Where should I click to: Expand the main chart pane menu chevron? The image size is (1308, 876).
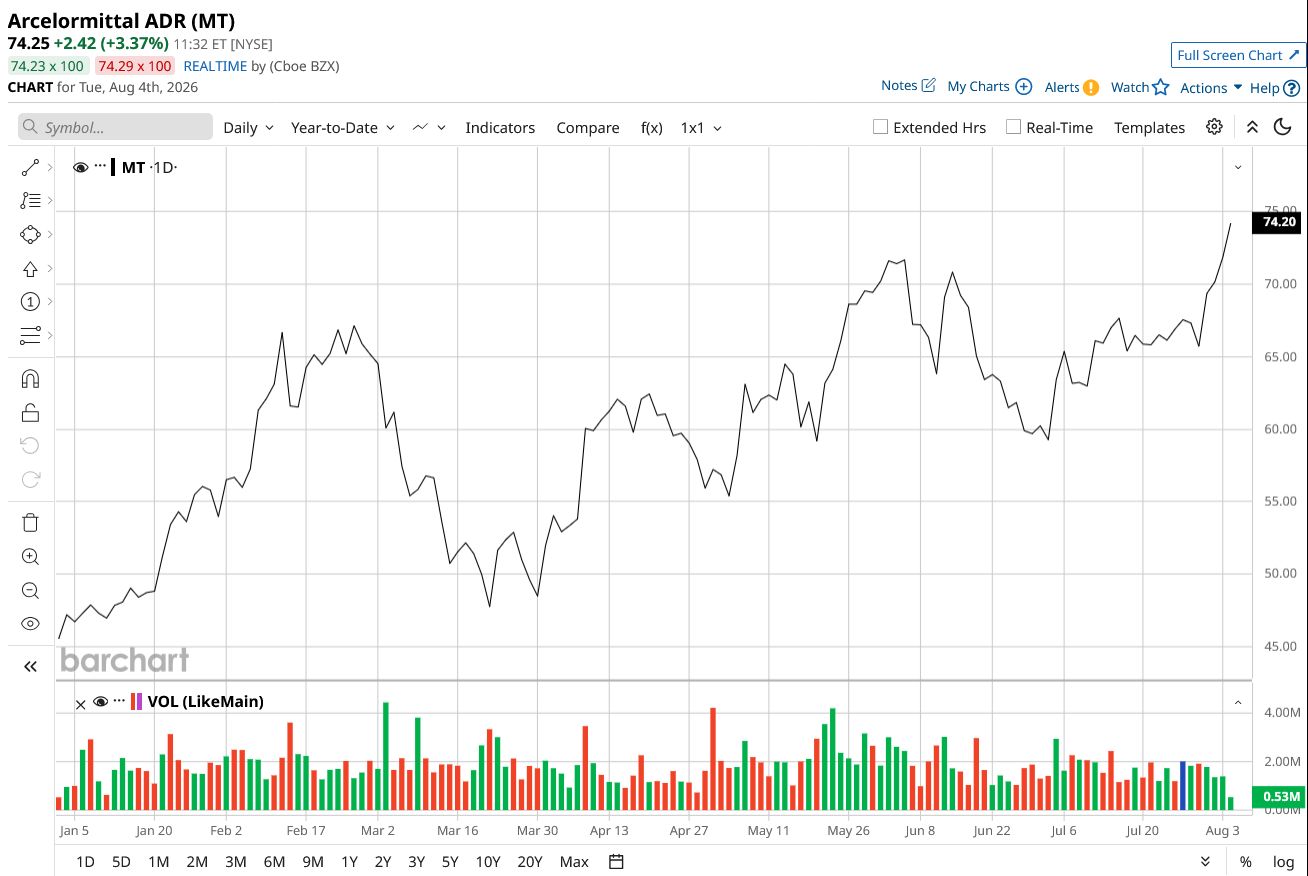pyautogui.click(x=1238, y=167)
